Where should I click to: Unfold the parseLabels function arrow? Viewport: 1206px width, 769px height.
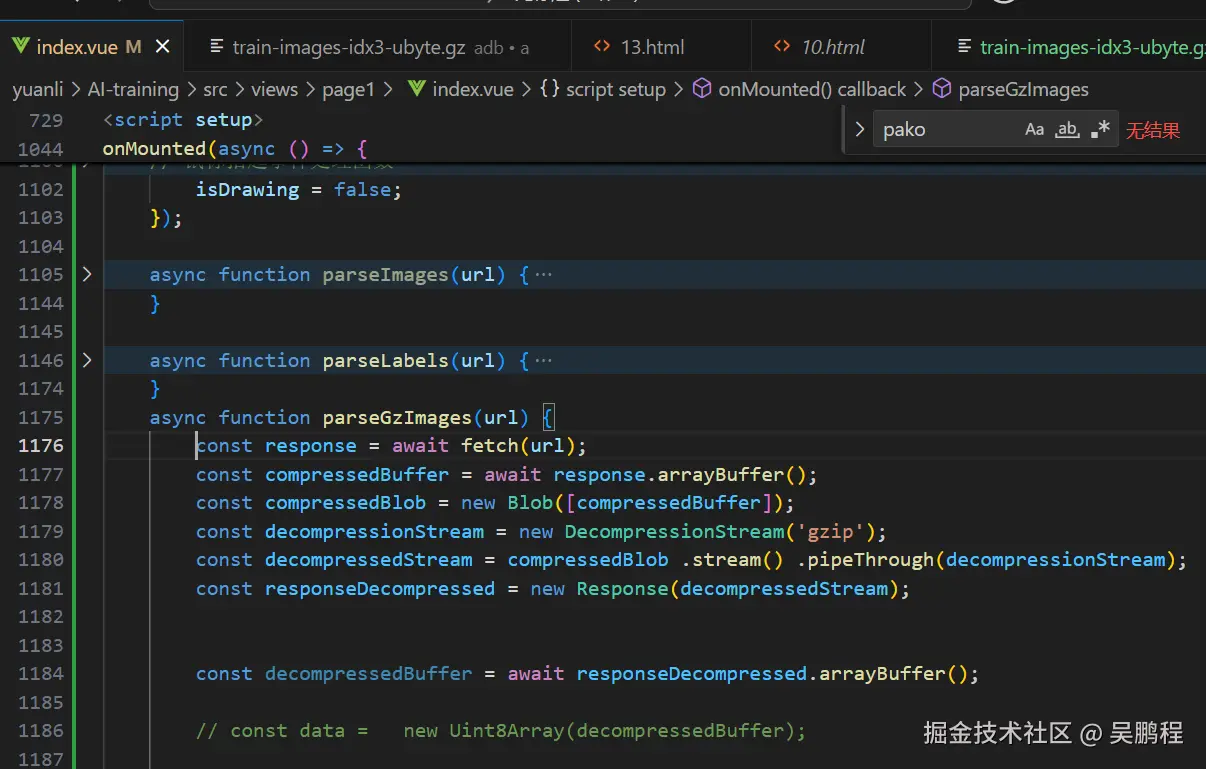tap(87, 360)
